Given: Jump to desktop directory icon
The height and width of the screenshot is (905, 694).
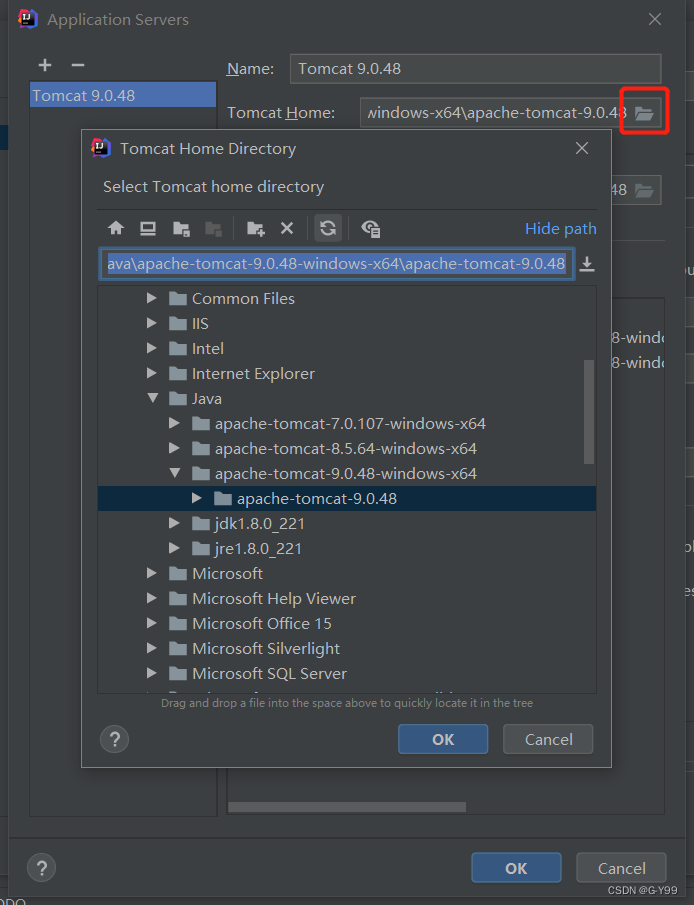Looking at the screenshot, I should 148,229.
